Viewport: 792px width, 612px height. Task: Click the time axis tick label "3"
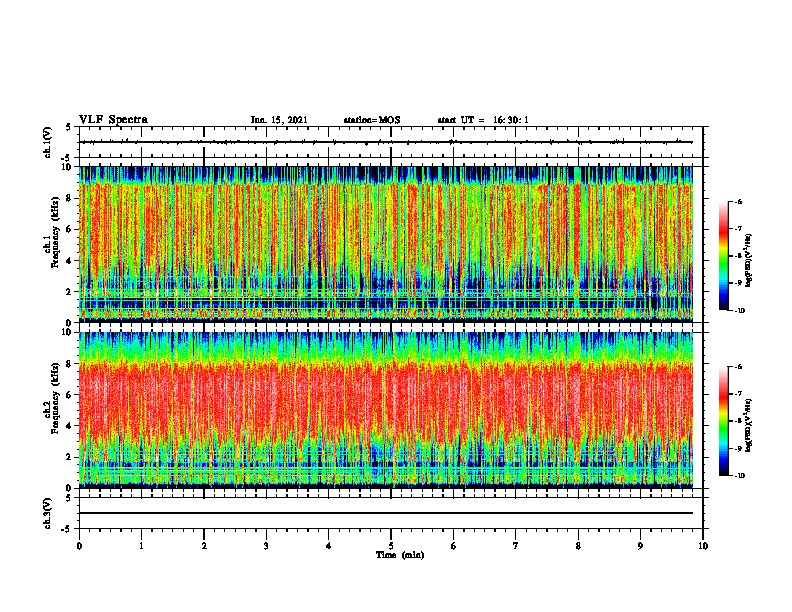266,546
